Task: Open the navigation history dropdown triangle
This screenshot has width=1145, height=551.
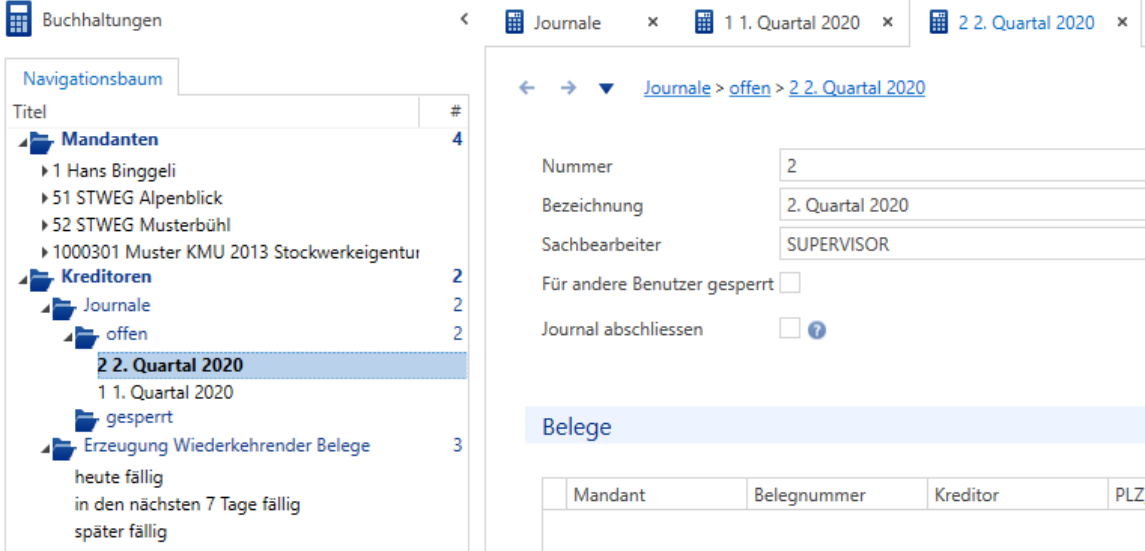Action: [606, 89]
